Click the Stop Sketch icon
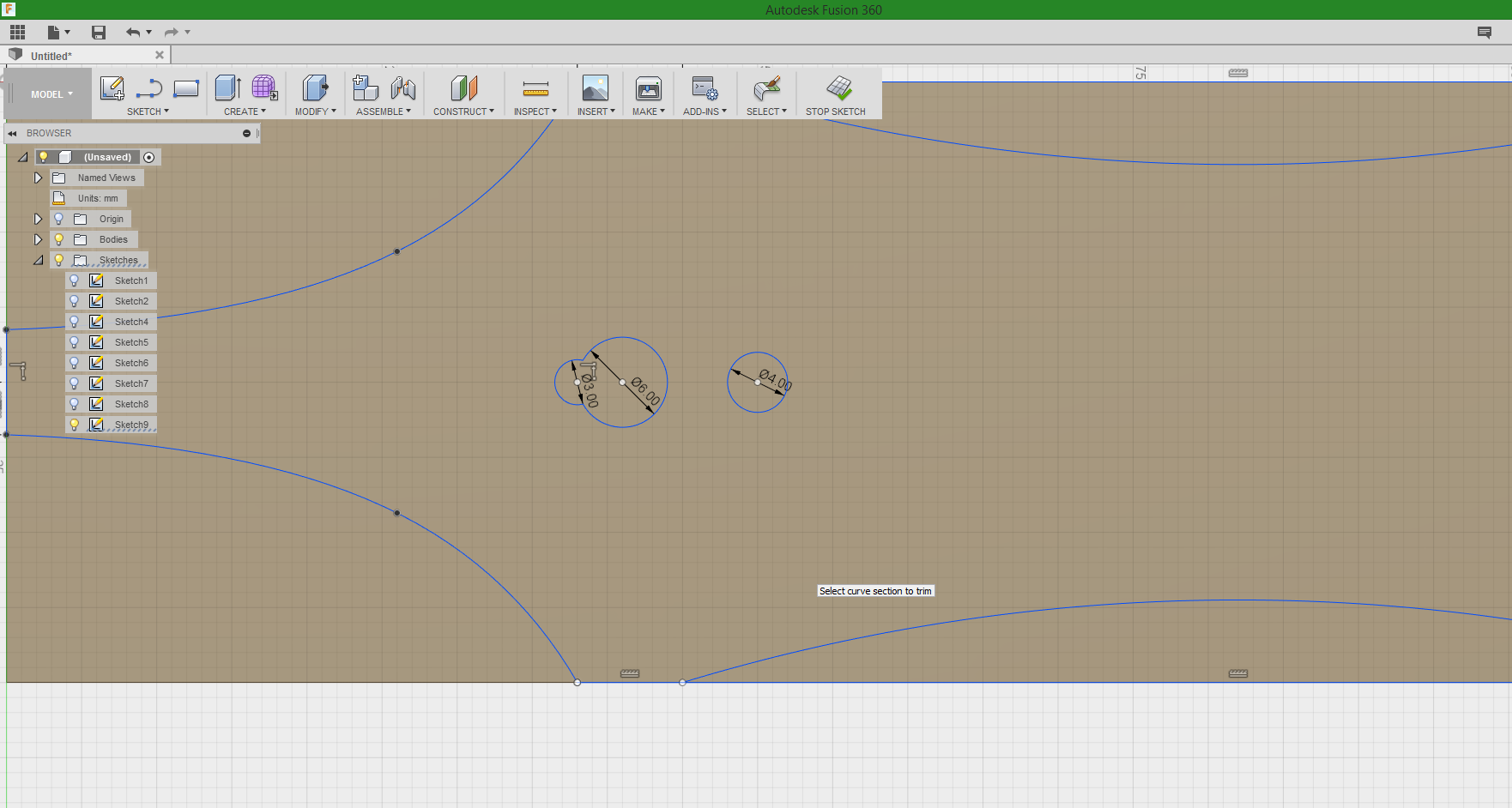Image resolution: width=1512 pixels, height=808 pixels. [838, 87]
